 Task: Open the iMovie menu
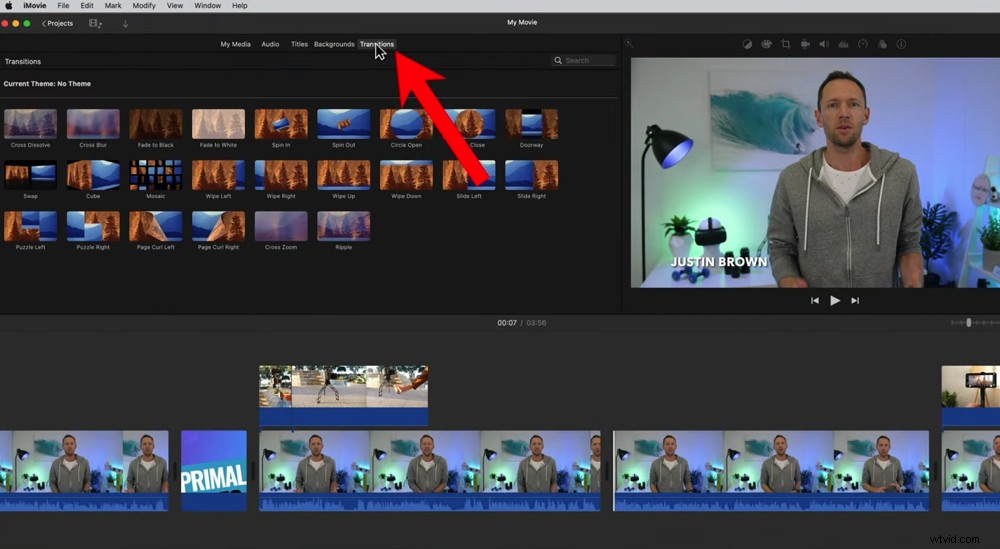tap(34, 6)
